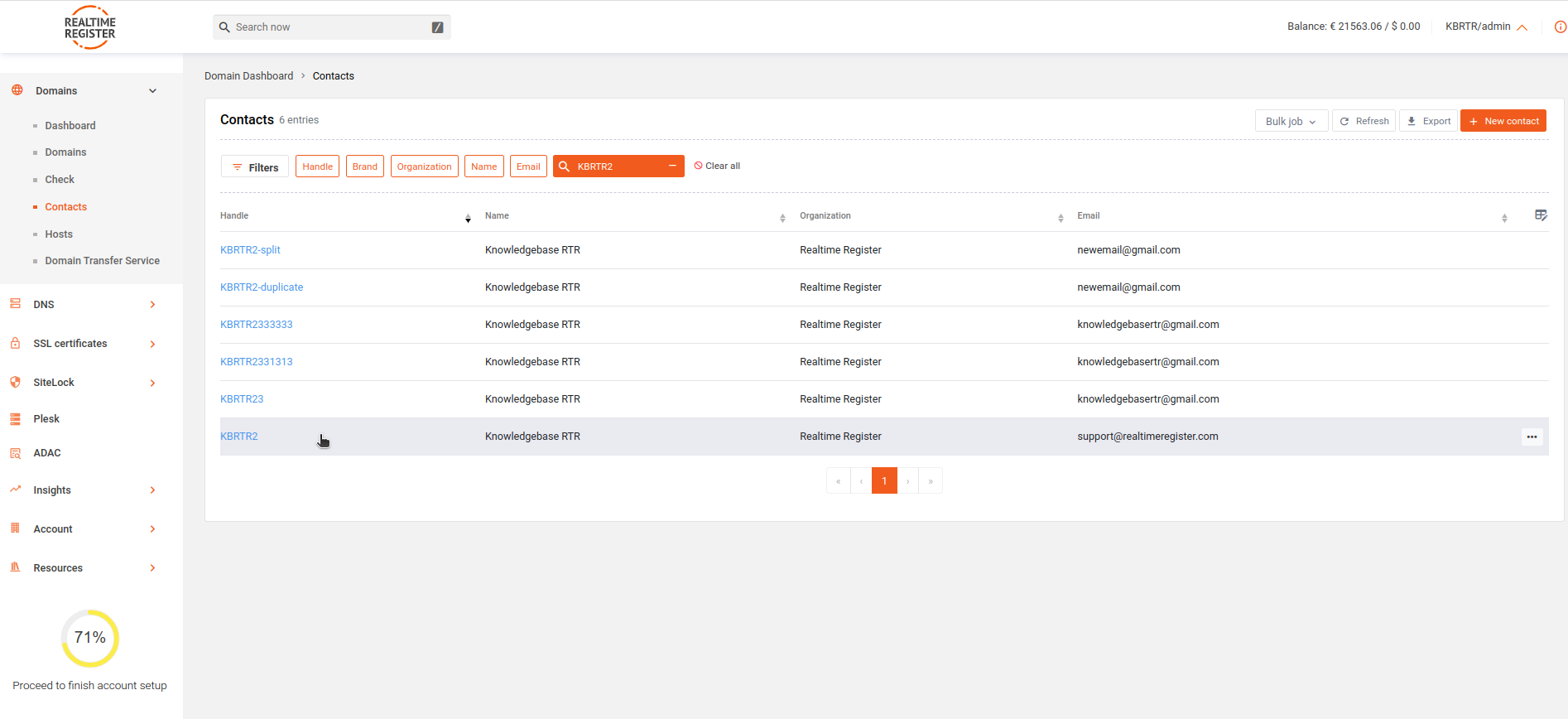Open the info icon at top right
The width and height of the screenshot is (1568, 719).
(1560, 27)
